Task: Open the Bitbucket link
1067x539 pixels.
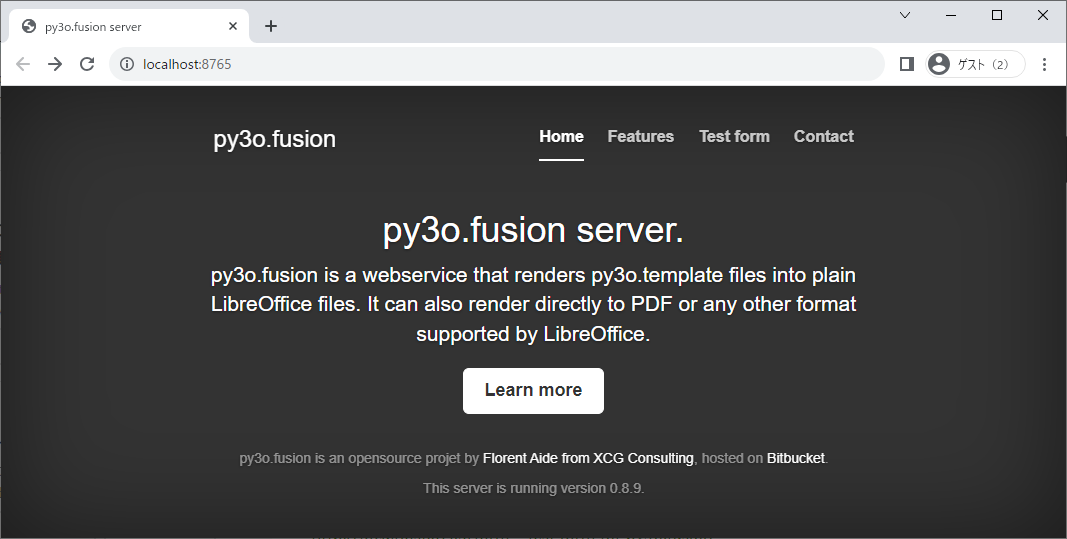Action: click(x=795, y=458)
